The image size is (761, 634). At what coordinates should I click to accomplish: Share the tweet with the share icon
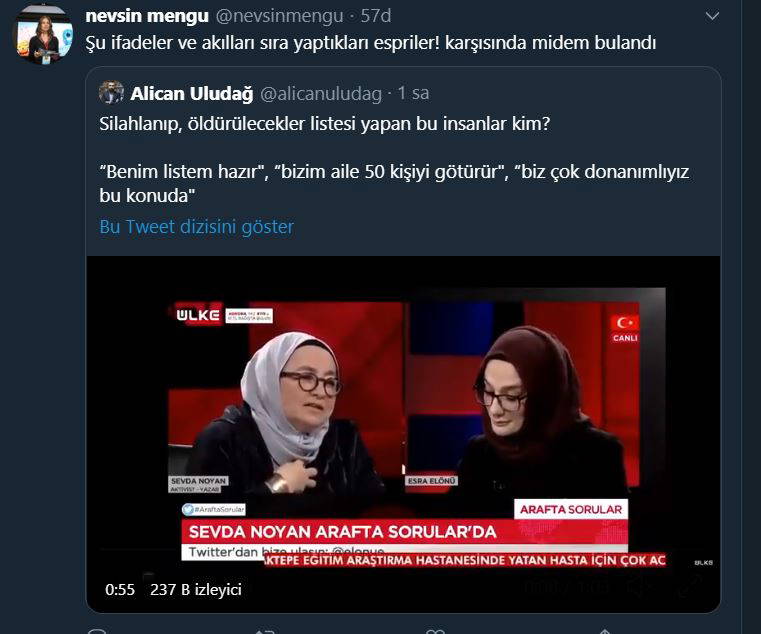(x=605, y=630)
